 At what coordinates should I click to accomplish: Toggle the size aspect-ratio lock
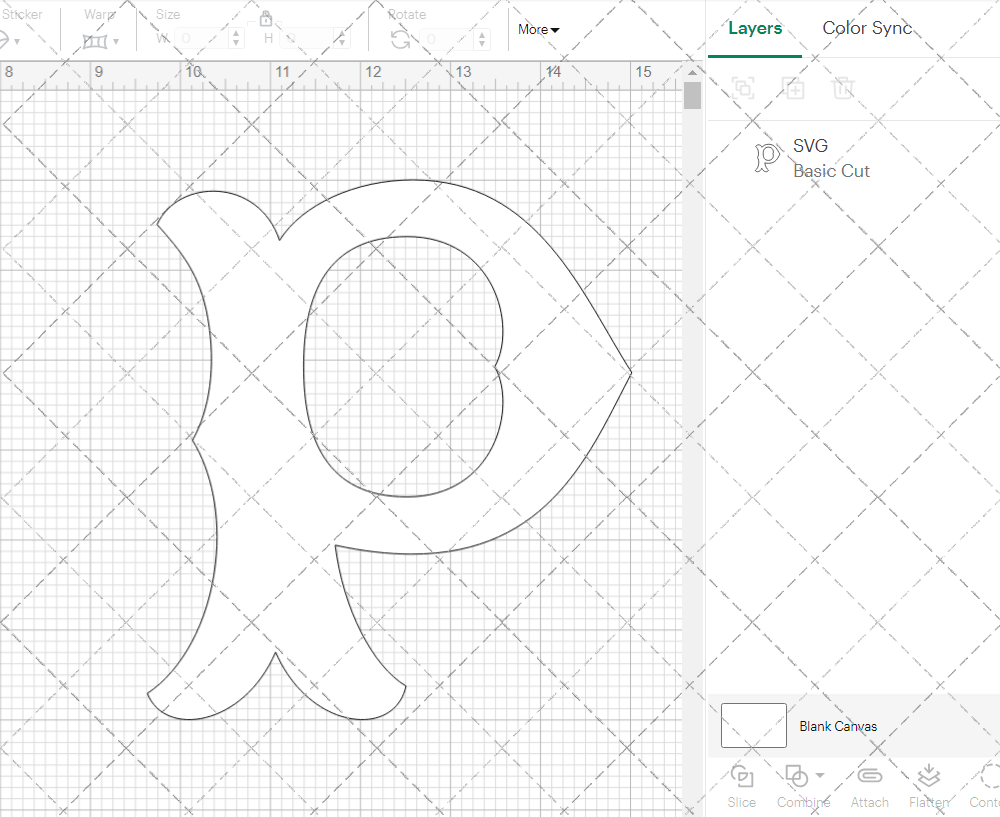click(266, 18)
